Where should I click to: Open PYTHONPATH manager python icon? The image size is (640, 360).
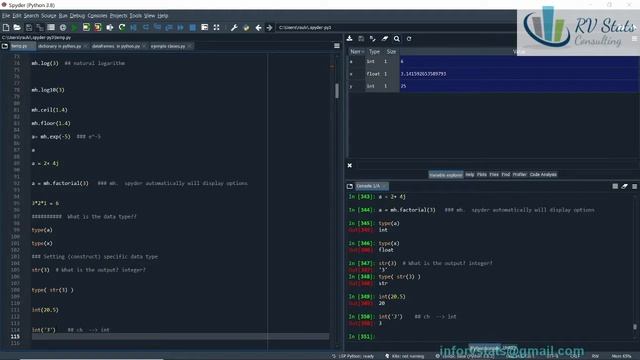(246, 27)
